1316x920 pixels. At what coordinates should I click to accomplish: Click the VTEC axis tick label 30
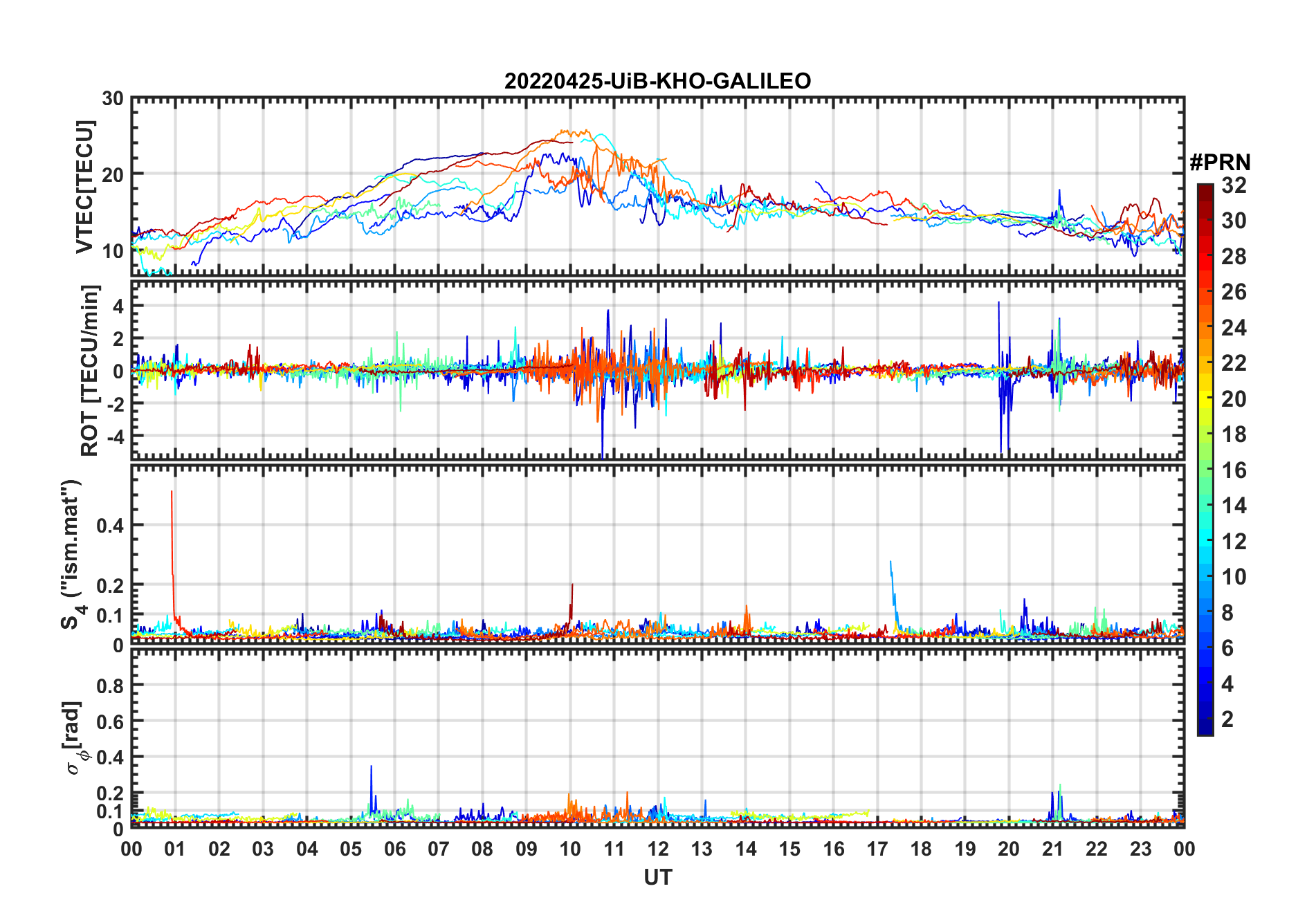(x=113, y=99)
